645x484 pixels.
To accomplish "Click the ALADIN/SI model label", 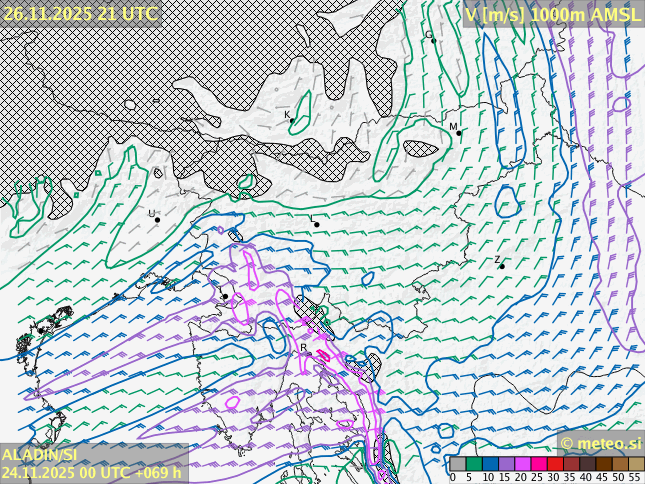I will point(40,455).
